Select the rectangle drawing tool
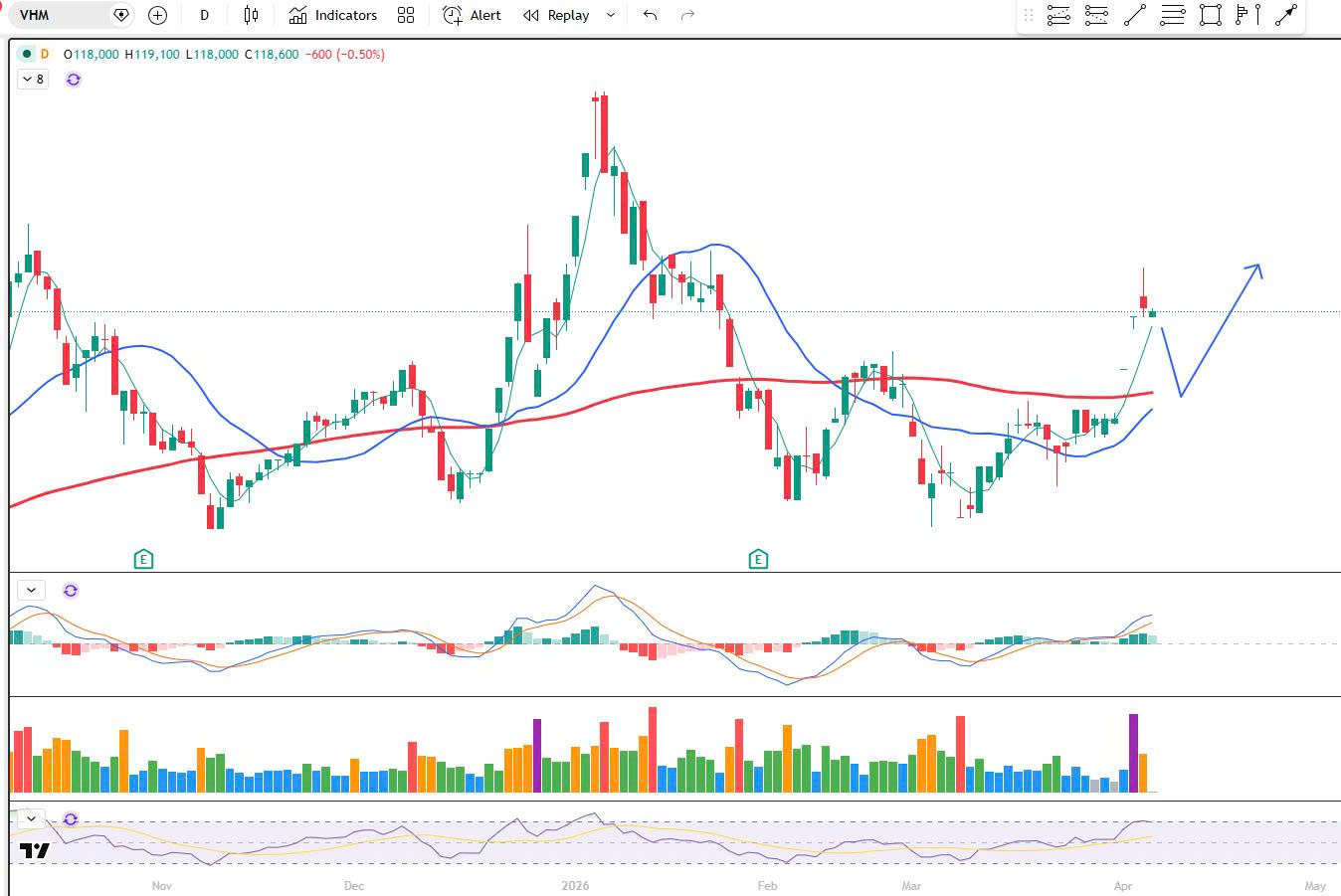Screen dimensions: 1341x896 tap(1210, 15)
